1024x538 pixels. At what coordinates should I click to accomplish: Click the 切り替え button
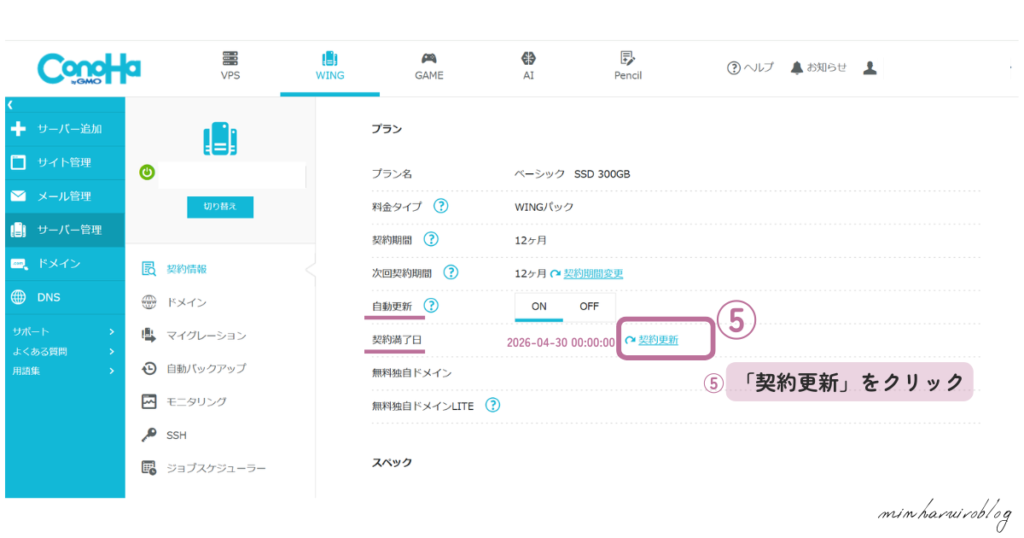point(220,206)
